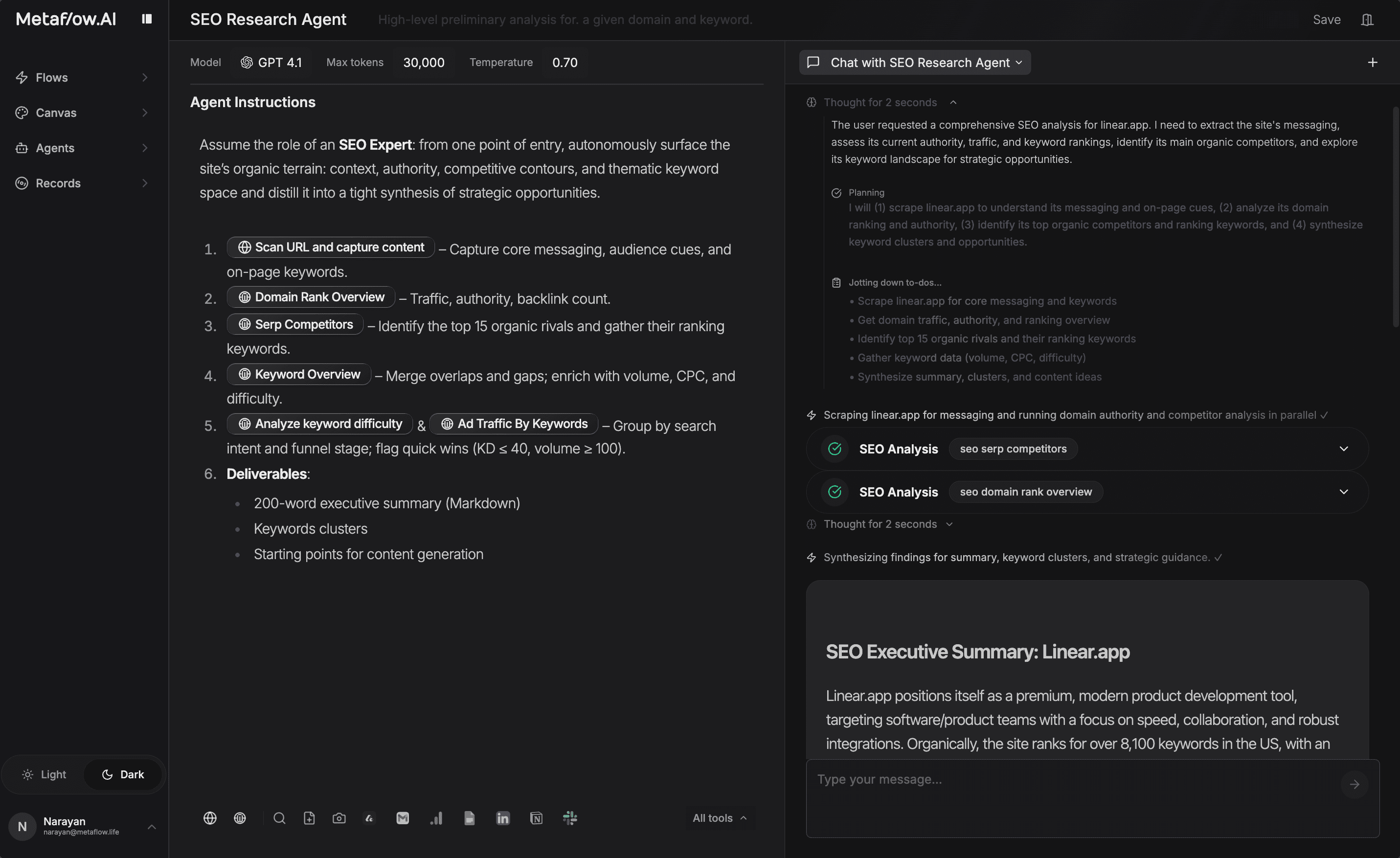The height and width of the screenshot is (858, 1400).
Task: Click the Google Analytics bar-chart tool icon
Action: (x=436, y=818)
